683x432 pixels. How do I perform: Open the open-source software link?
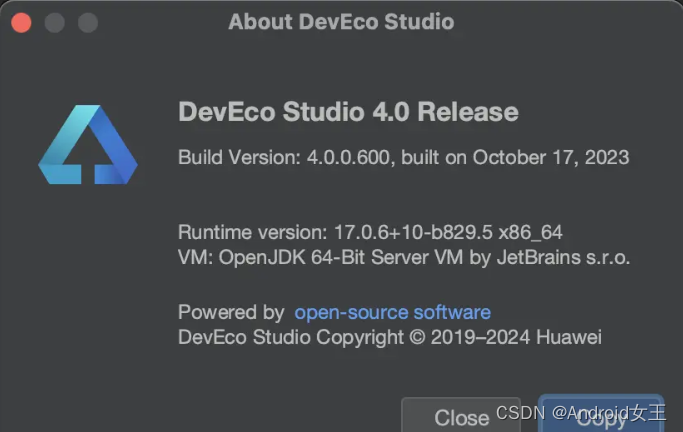pyautogui.click(x=392, y=313)
